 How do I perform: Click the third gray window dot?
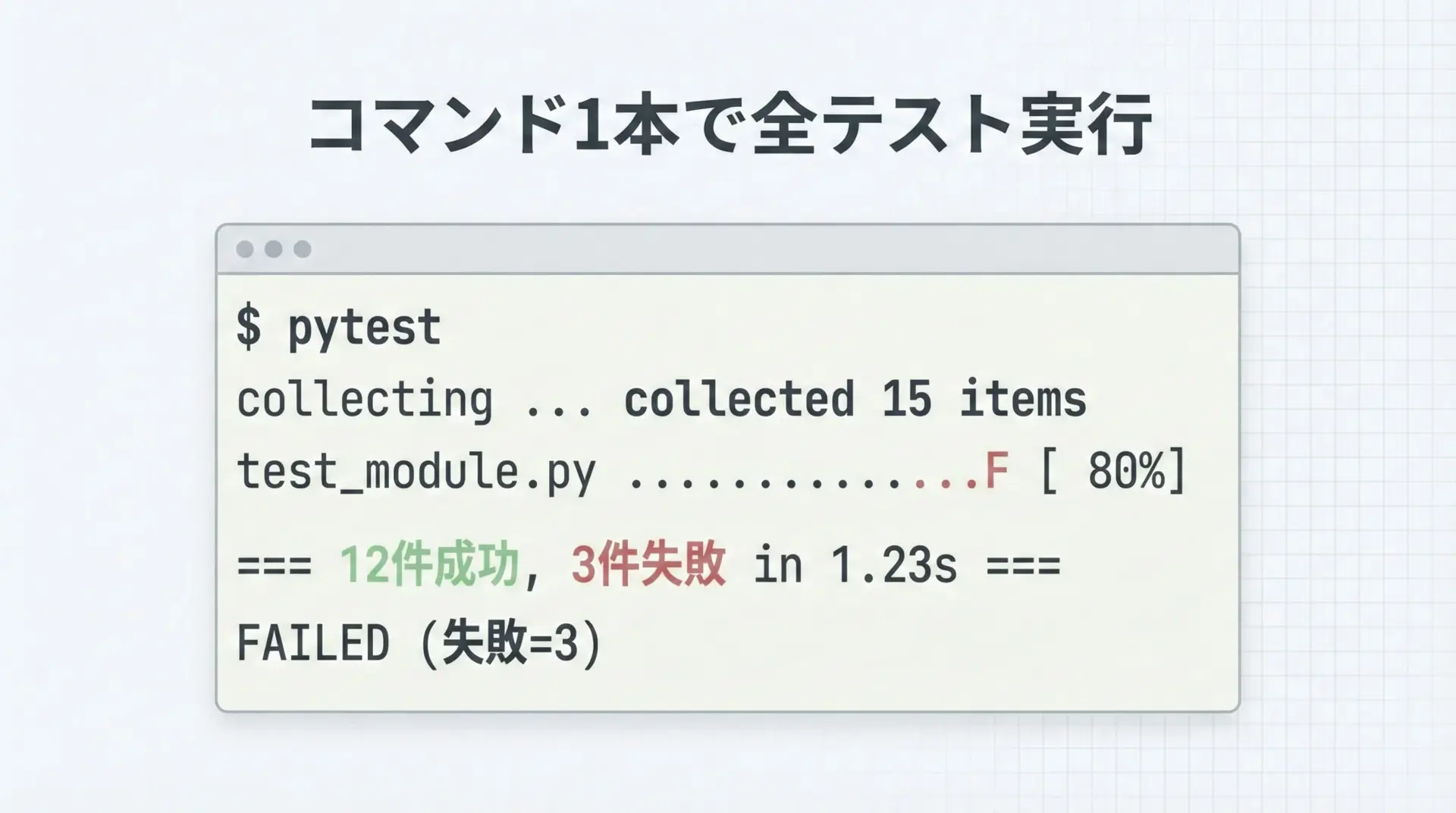[303, 250]
